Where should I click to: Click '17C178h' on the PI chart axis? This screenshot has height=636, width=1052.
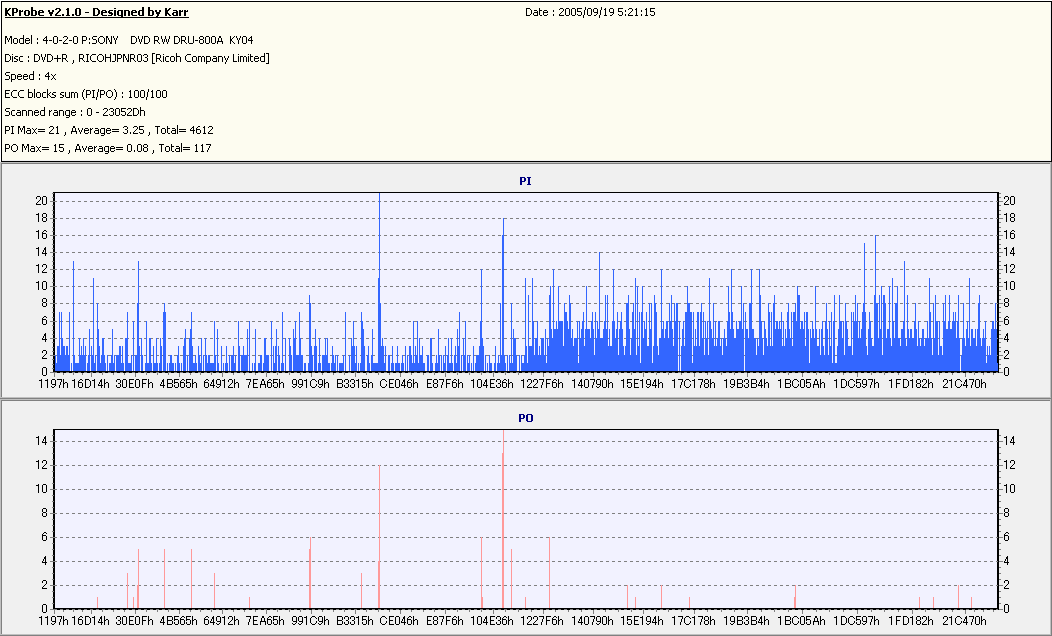pyautogui.click(x=693, y=384)
